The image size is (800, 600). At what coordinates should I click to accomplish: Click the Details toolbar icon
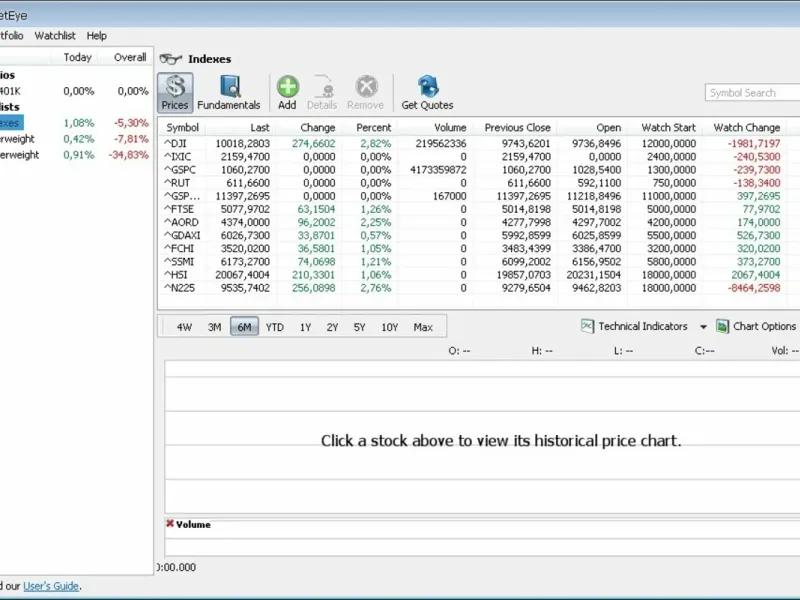pos(322,93)
